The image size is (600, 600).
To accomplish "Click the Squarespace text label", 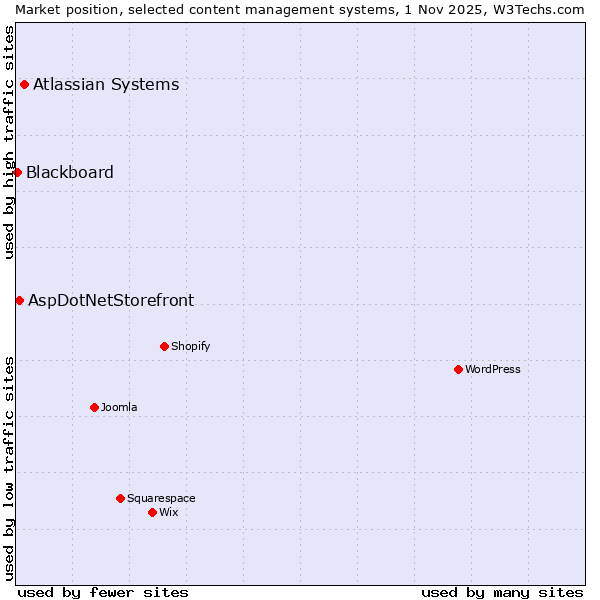I will 161,498.
